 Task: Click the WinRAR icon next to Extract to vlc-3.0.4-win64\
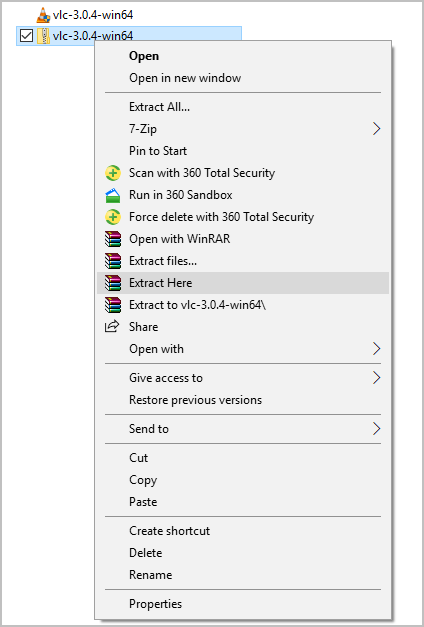pos(113,305)
